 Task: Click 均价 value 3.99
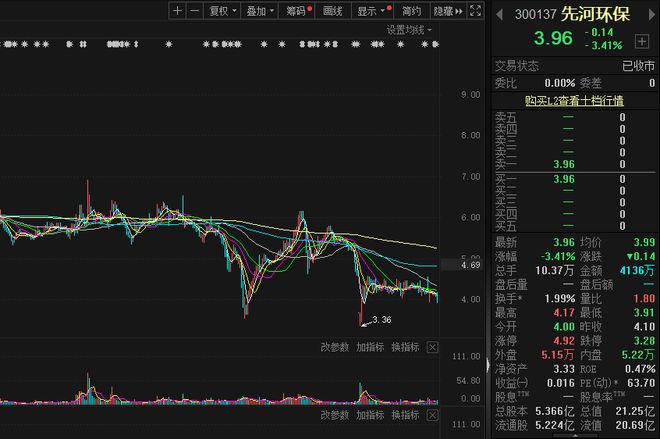[644, 242]
